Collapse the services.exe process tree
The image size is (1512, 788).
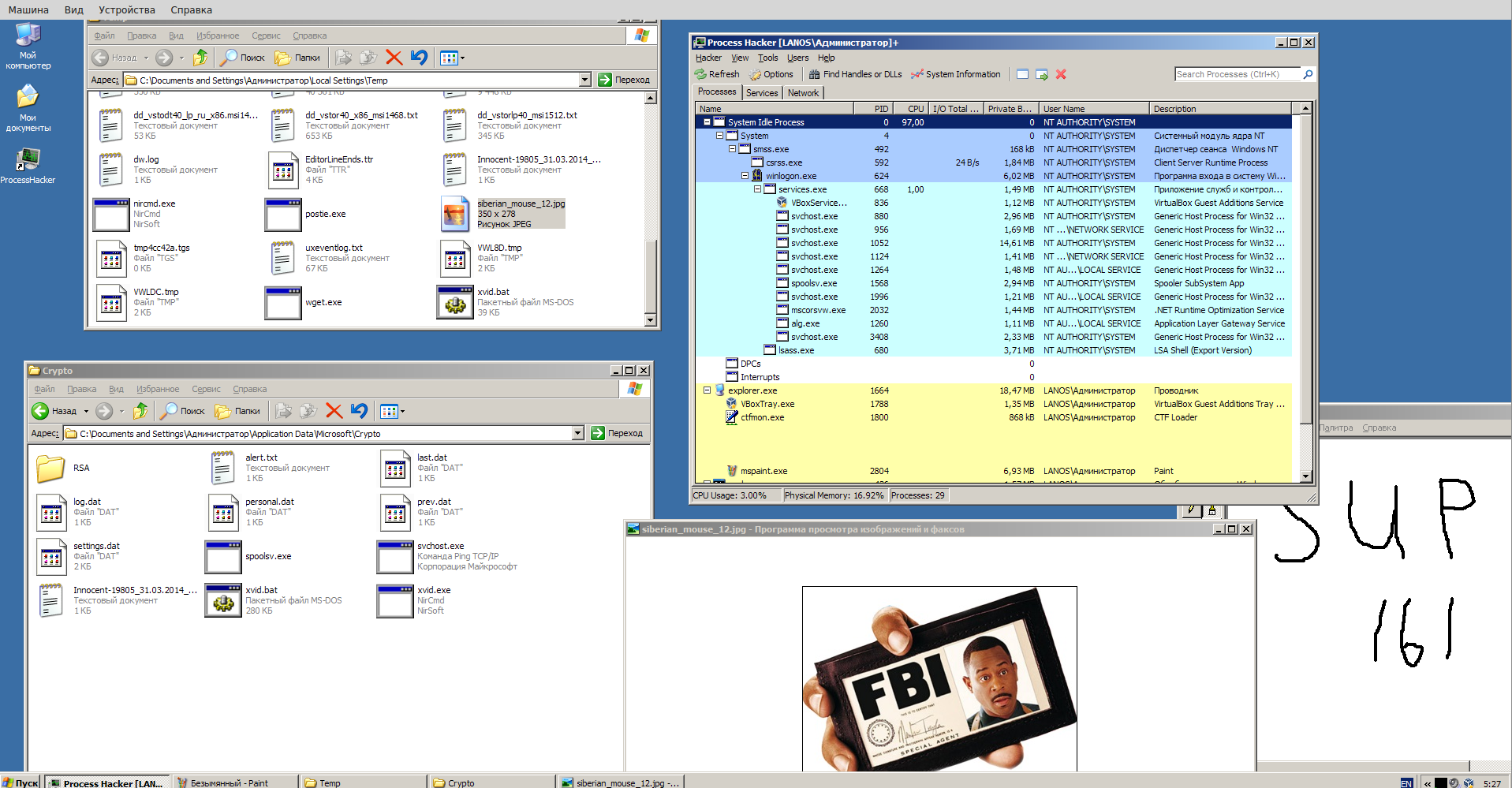tap(757, 189)
